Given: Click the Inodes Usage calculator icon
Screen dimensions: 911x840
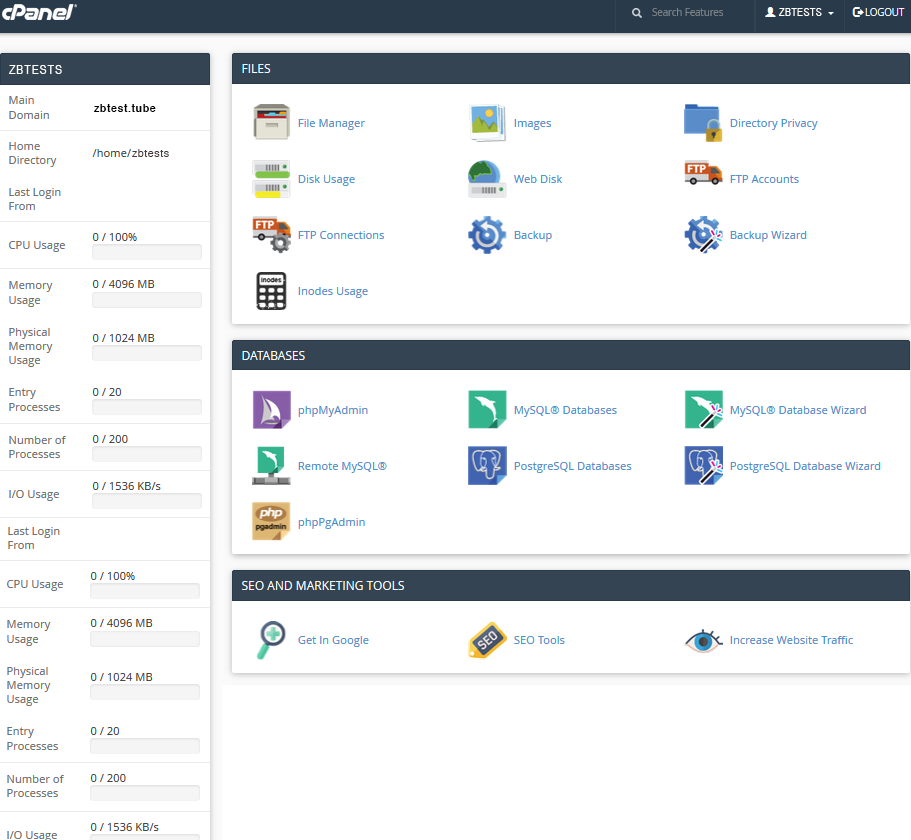Looking at the screenshot, I should point(271,291).
